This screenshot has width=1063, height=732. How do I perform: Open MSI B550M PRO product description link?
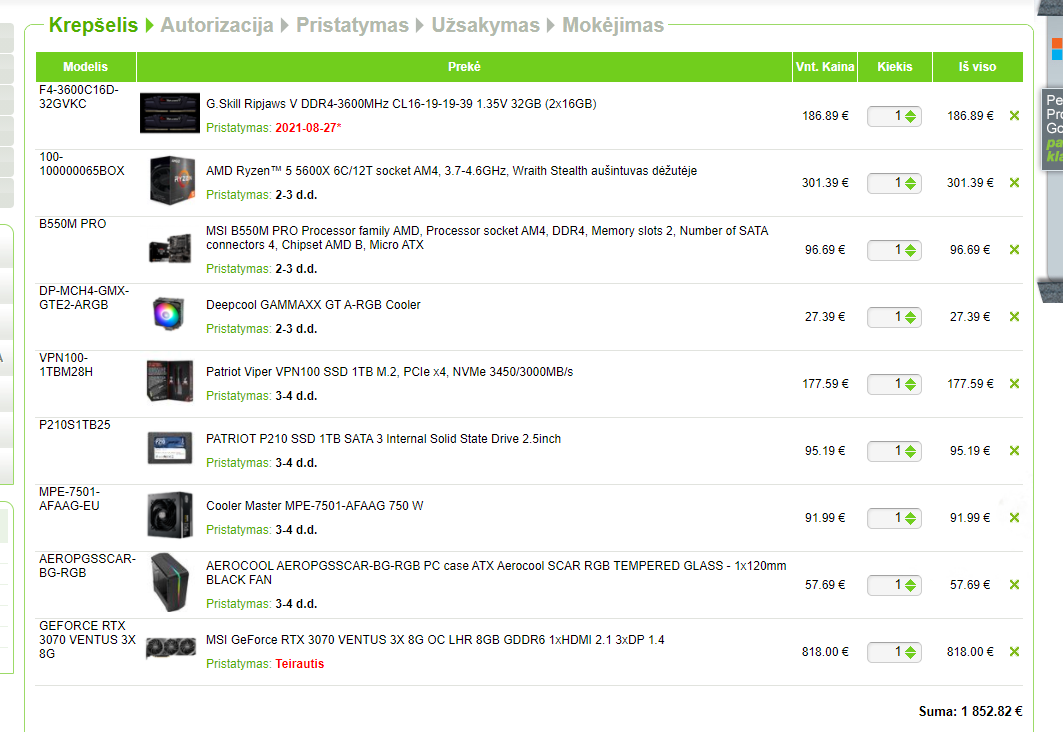tap(487, 238)
